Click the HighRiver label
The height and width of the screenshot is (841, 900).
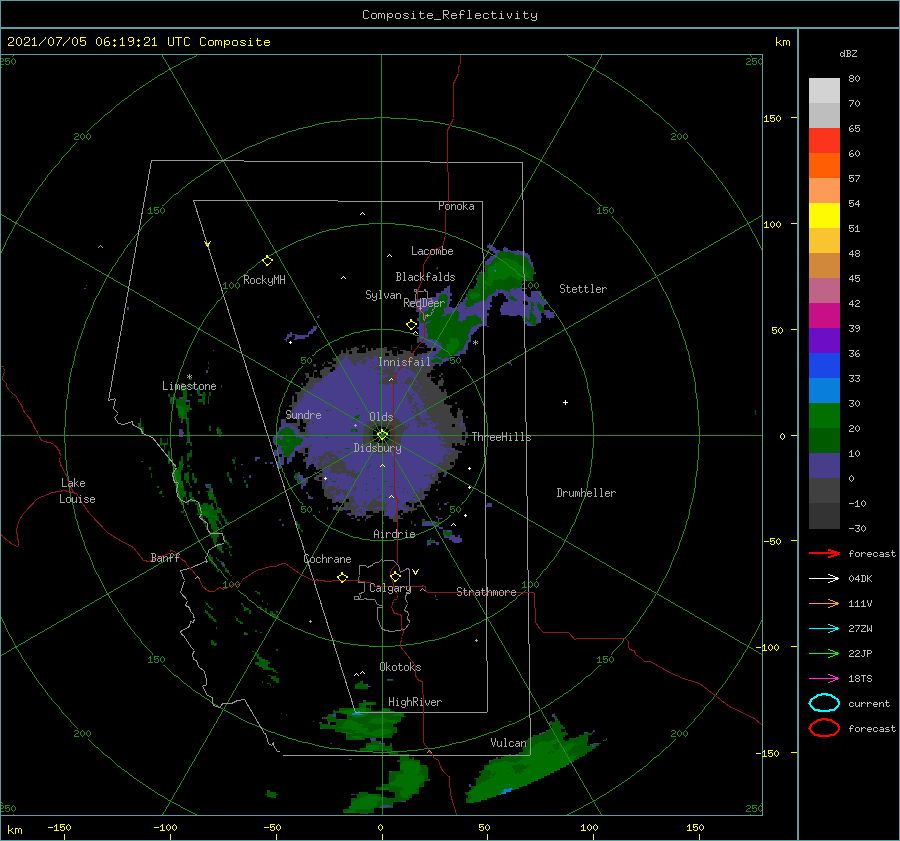tap(415, 702)
